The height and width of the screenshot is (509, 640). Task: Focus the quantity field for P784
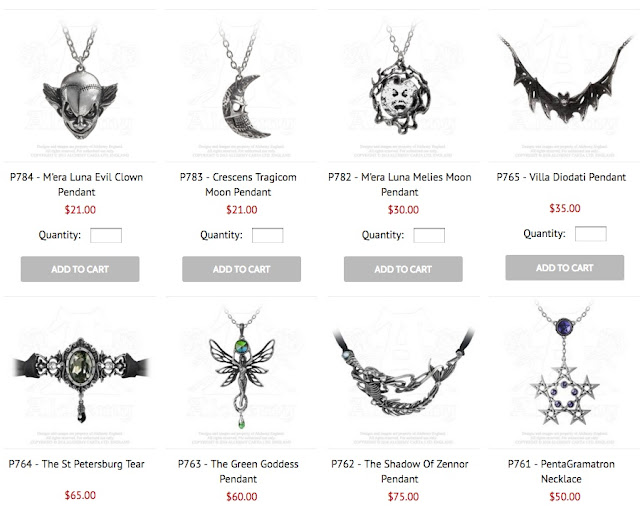(106, 236)
